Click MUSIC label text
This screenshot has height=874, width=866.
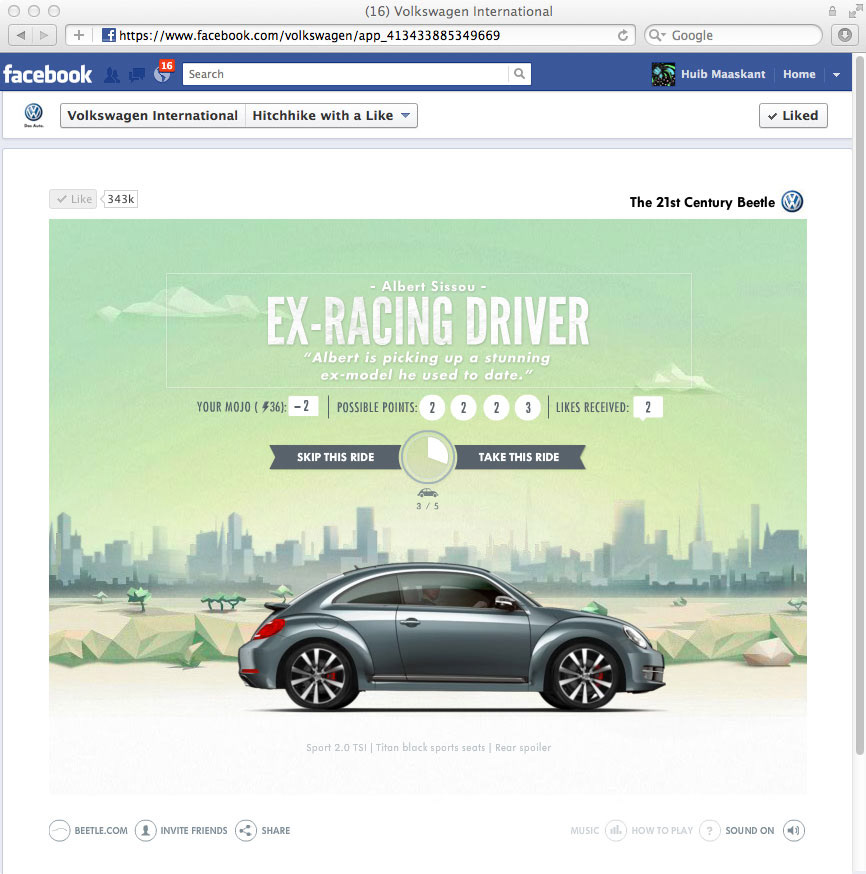coord(585,831)
